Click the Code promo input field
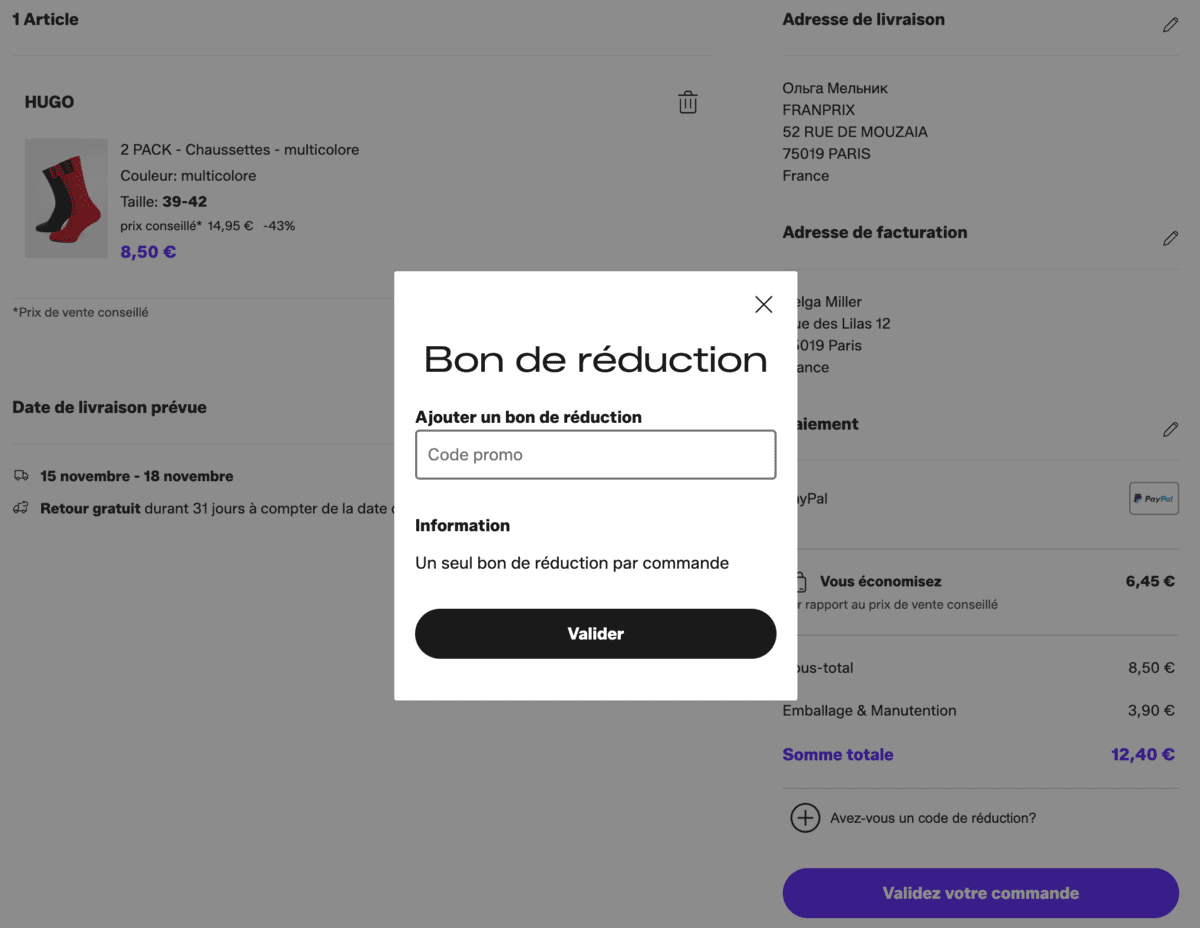 [595, 454]
